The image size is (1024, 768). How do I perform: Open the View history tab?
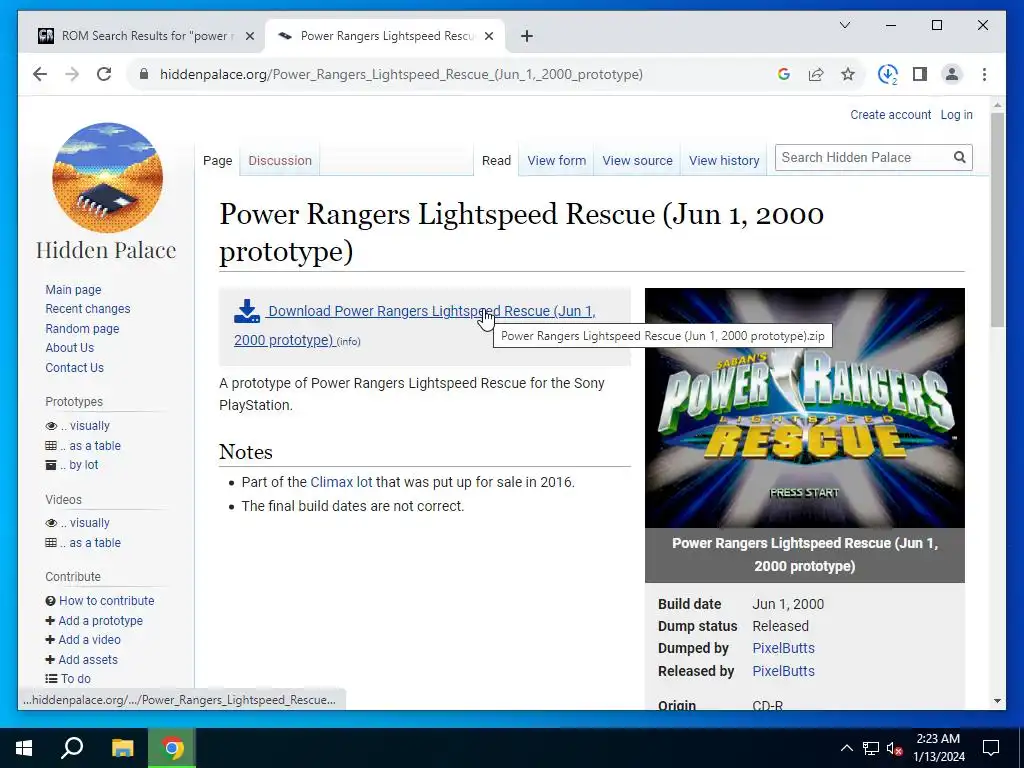(x=724, y=161)
